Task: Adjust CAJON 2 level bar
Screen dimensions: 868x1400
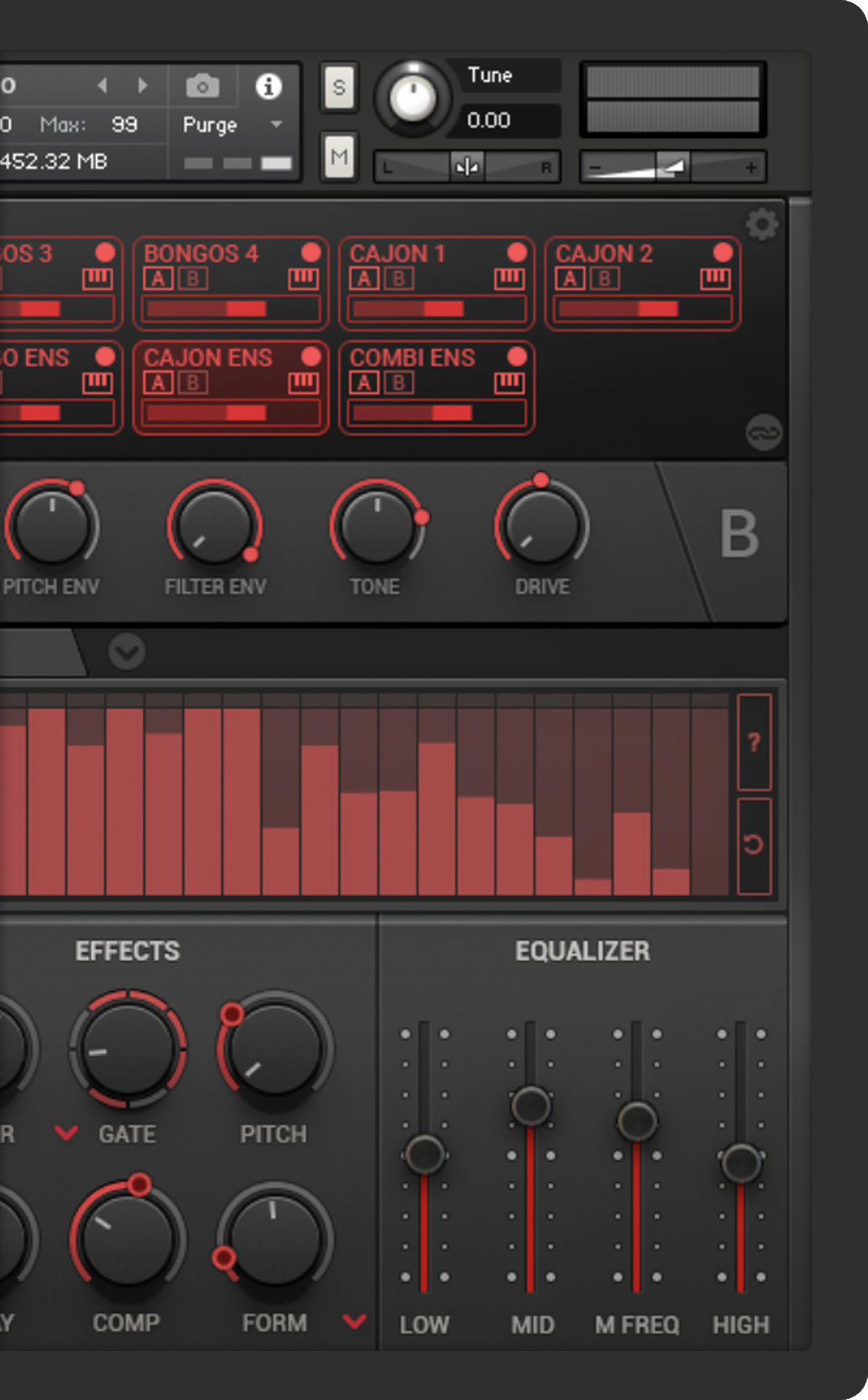Action: [x=643, y=309]
